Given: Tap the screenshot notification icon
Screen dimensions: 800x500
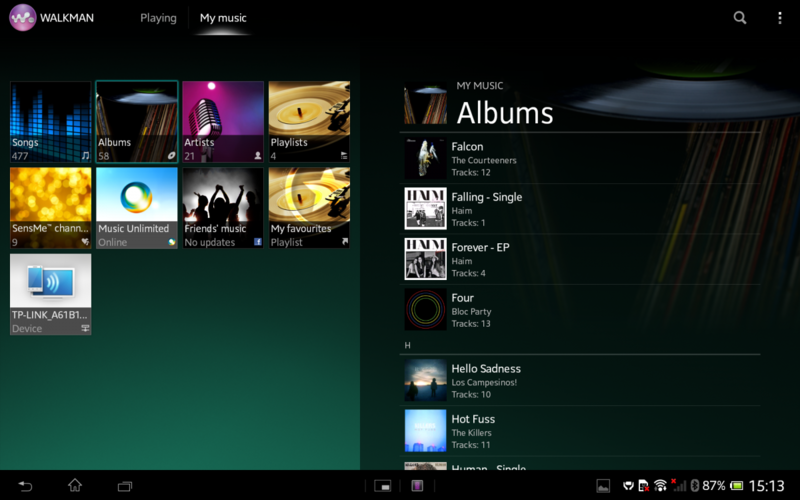Looking at the screenshot, I should [603, 486].
